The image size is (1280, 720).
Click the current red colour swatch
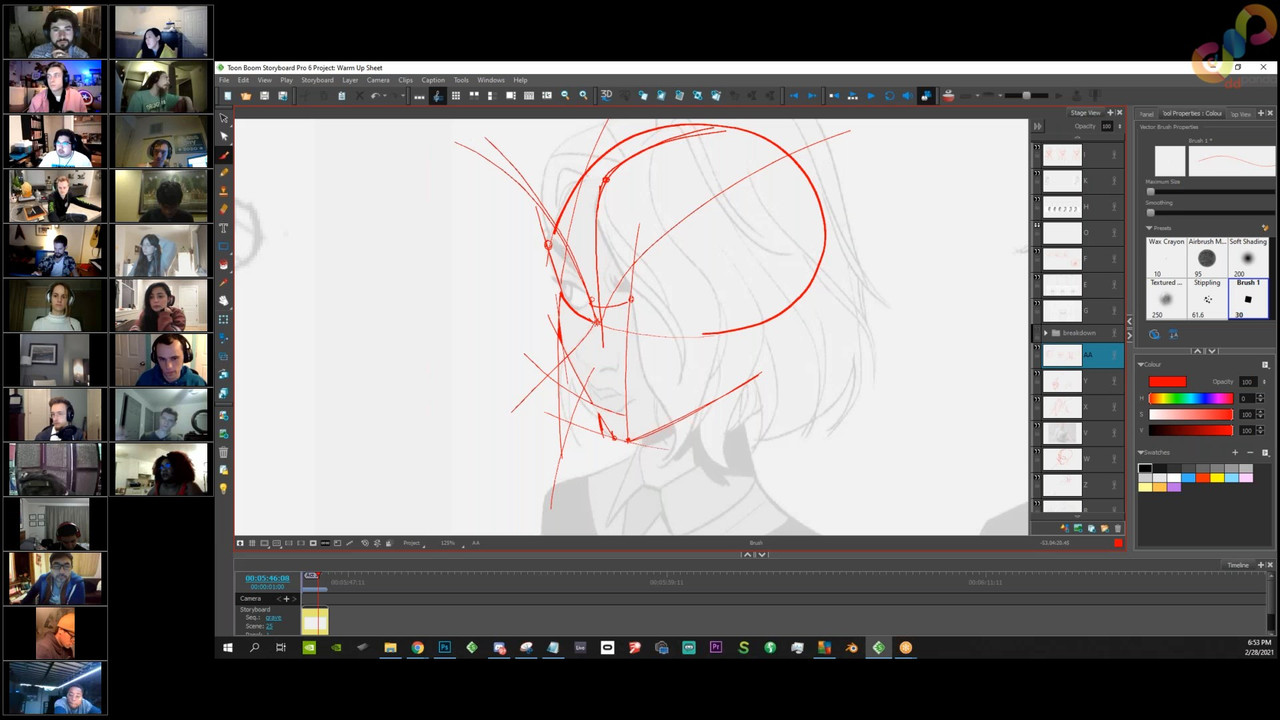(1167, 382)
